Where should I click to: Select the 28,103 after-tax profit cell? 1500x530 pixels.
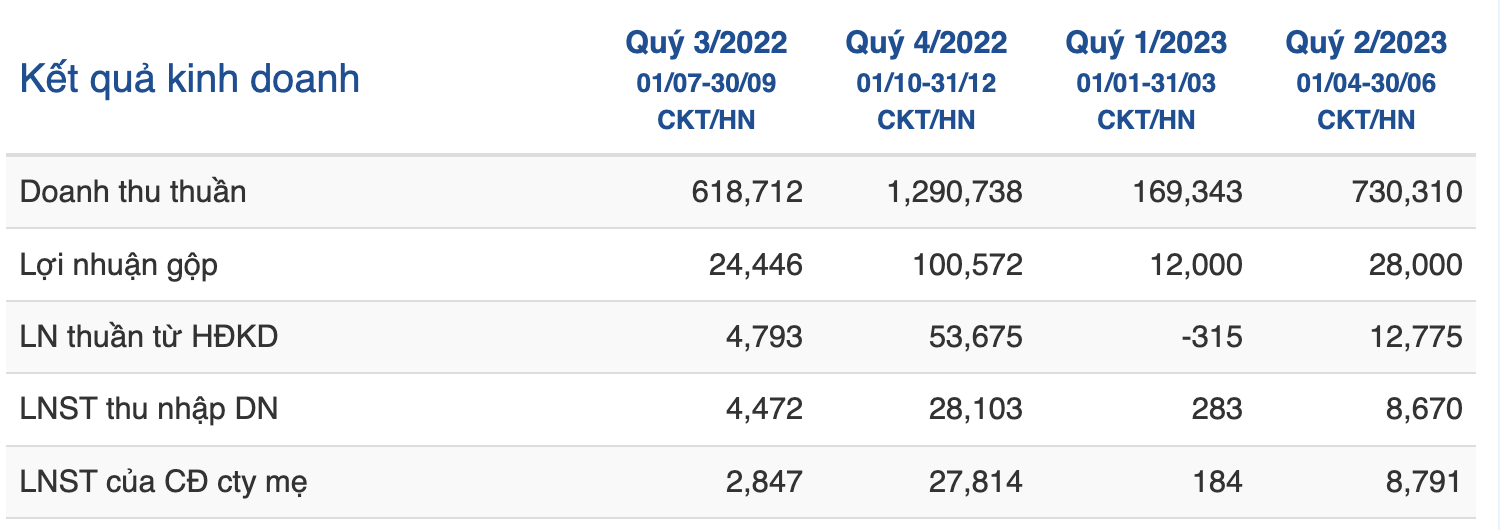pos(974,409)
